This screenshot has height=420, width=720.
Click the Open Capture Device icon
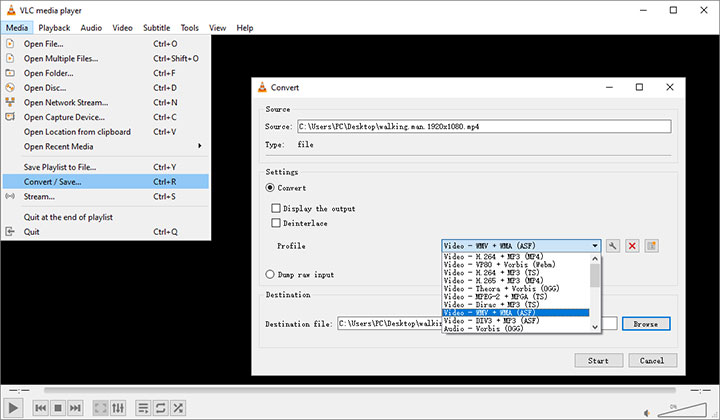click(x=10, y=117)
